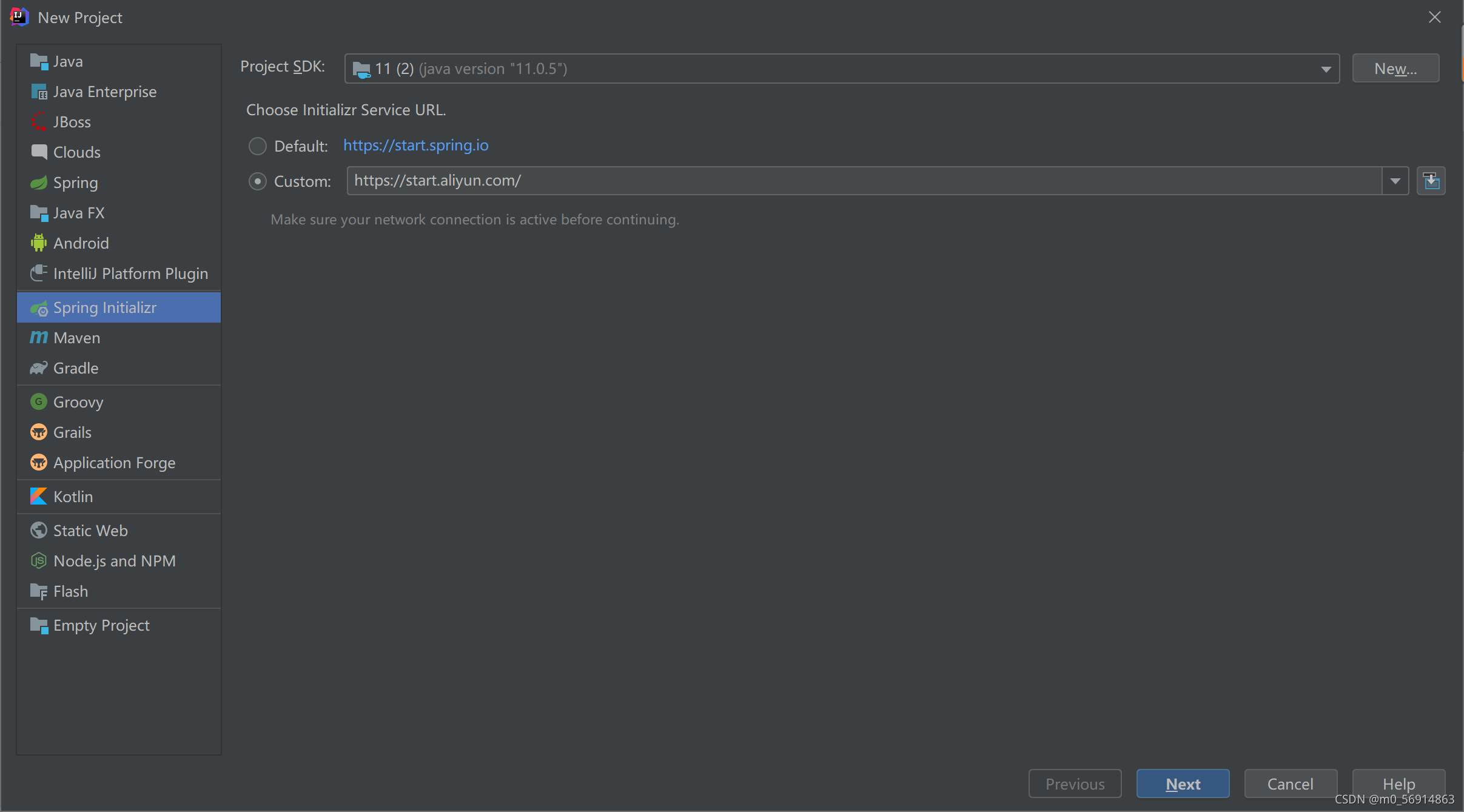Viewport: 1464px width, 812px height.
Task: Switch to the Kotlin project category
Action: pyautogui.click(x=73, y=496)
